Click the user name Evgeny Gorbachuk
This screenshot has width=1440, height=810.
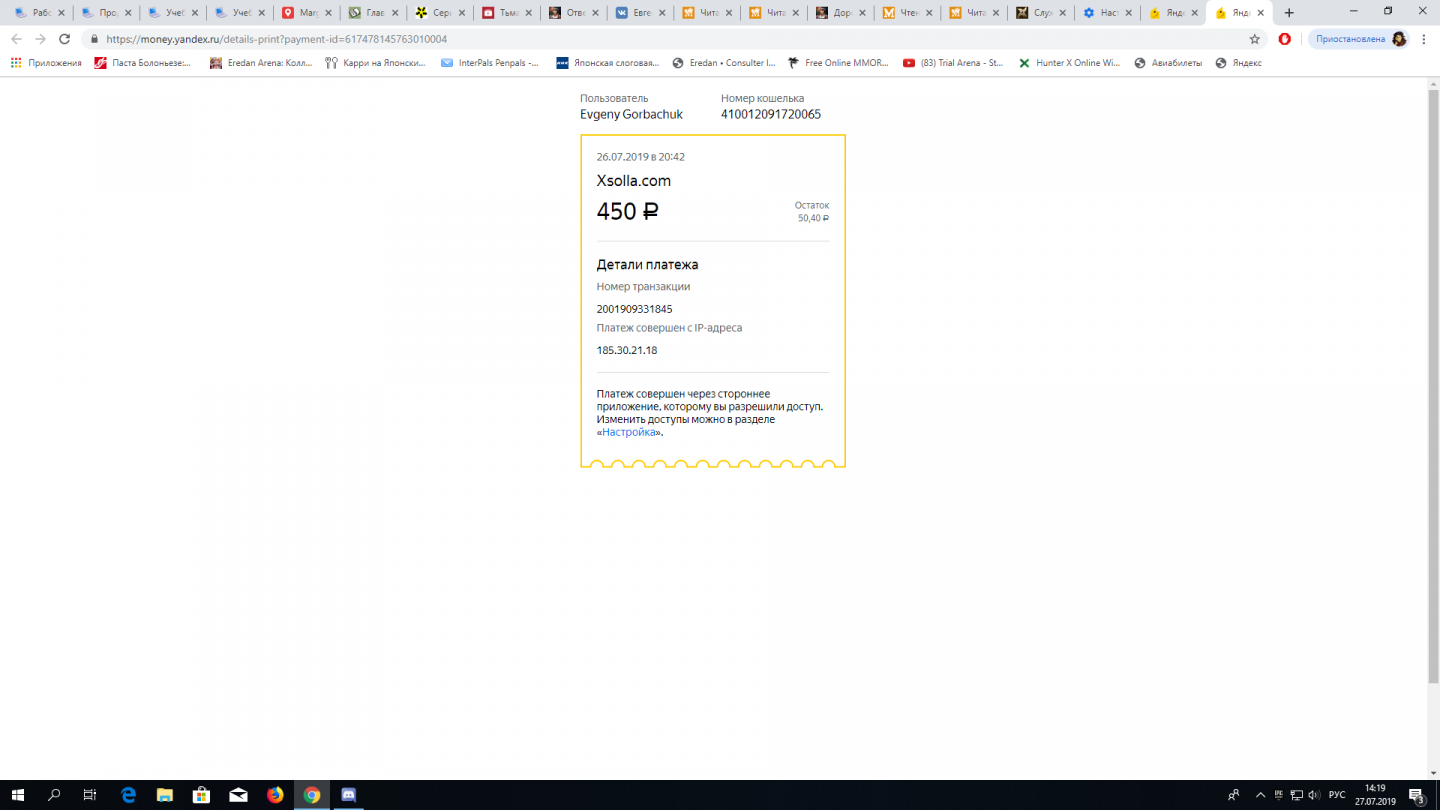click(631, 114)
